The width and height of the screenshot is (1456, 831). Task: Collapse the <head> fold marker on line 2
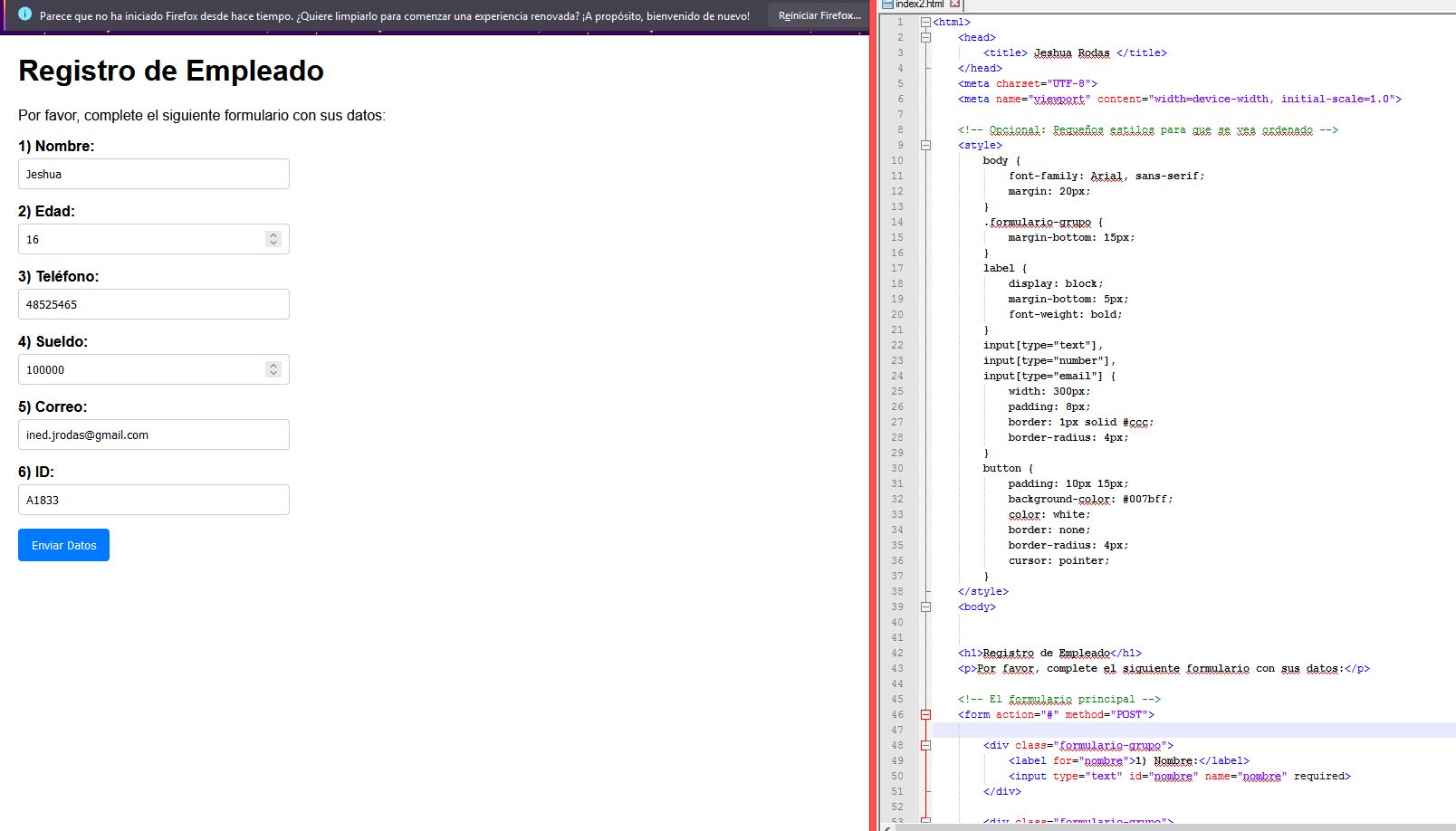[925, 37]
